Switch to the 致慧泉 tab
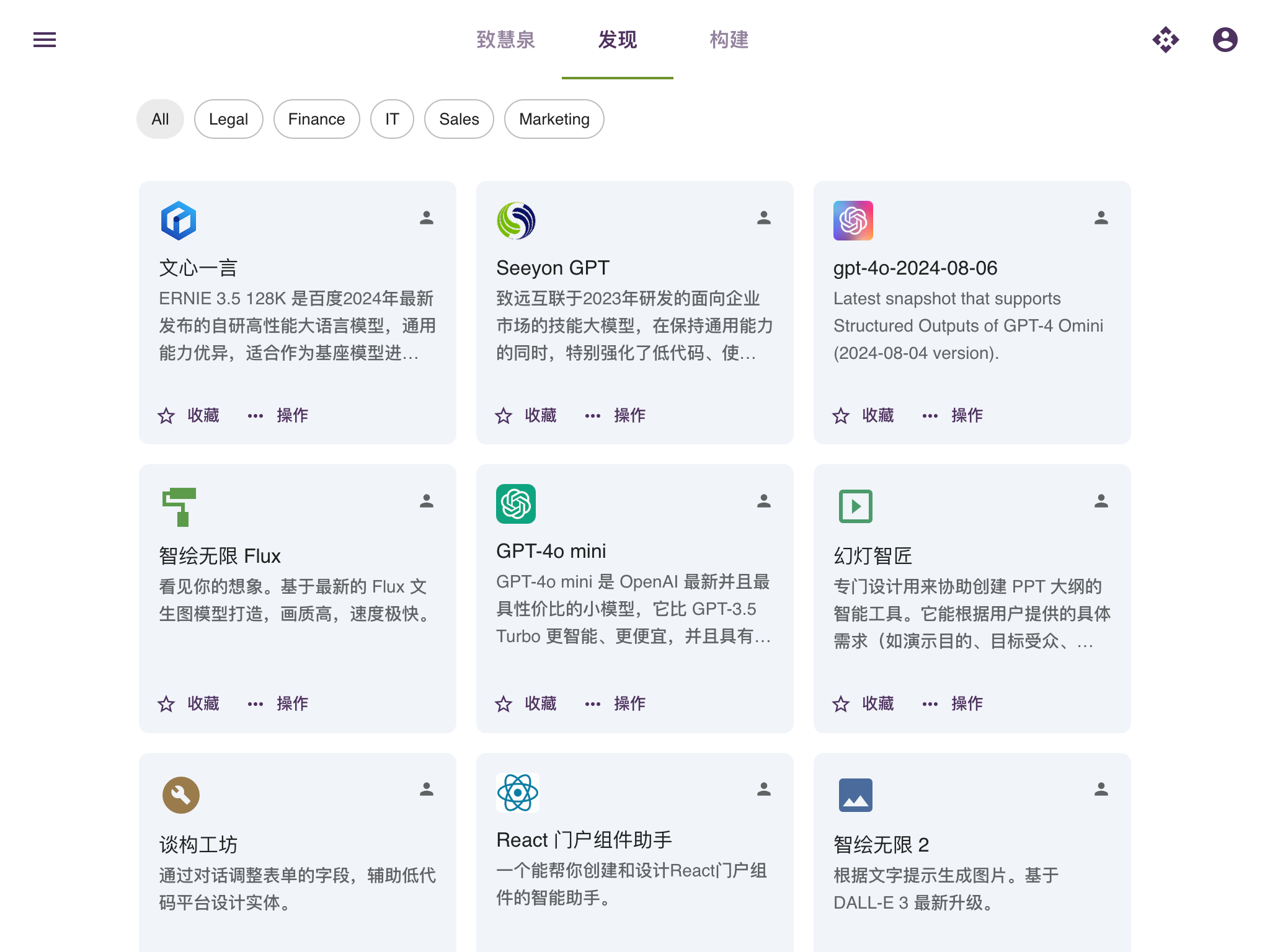The image size is (1270, 952). (506, 40)
